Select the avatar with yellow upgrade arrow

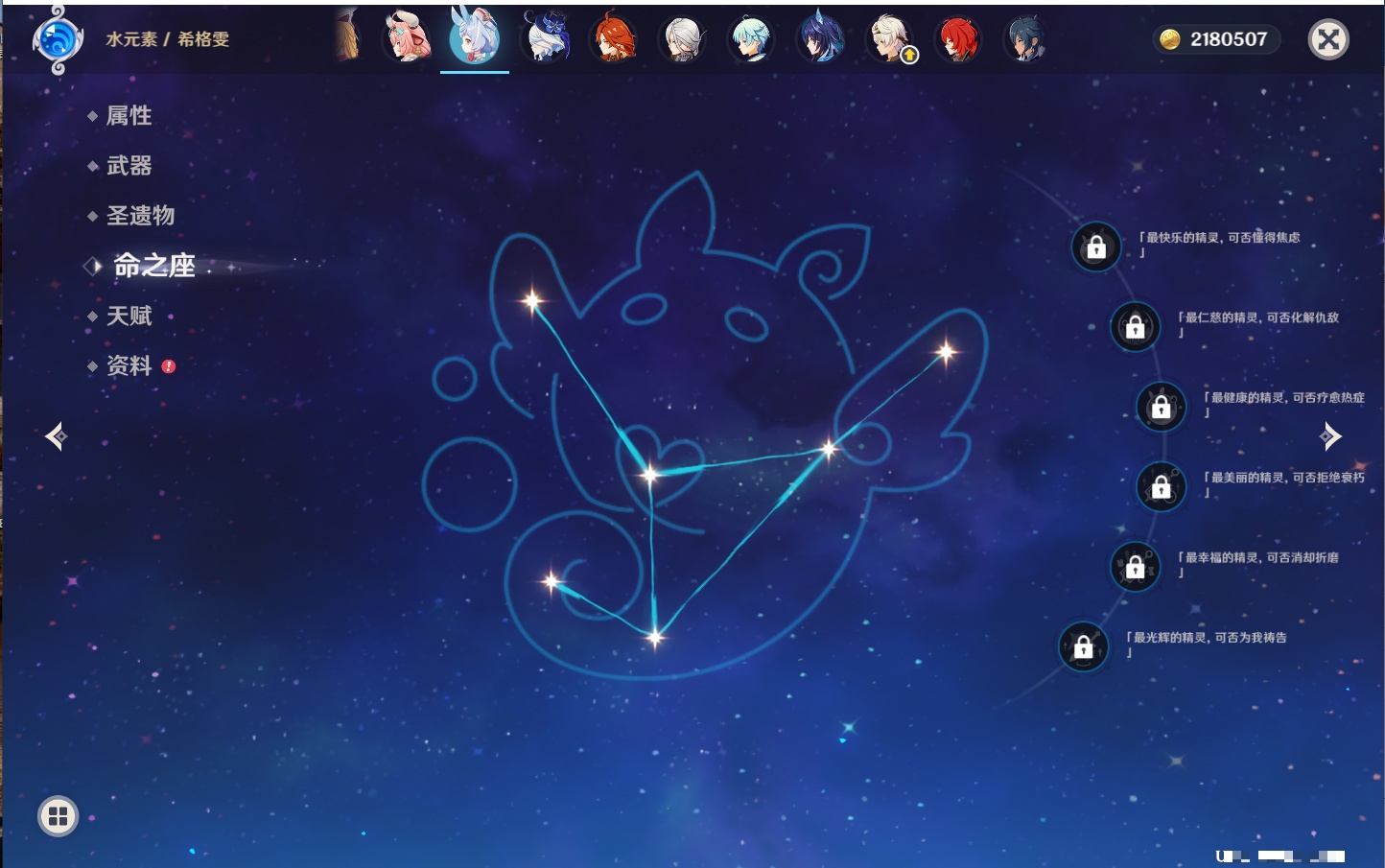point(891,40)
